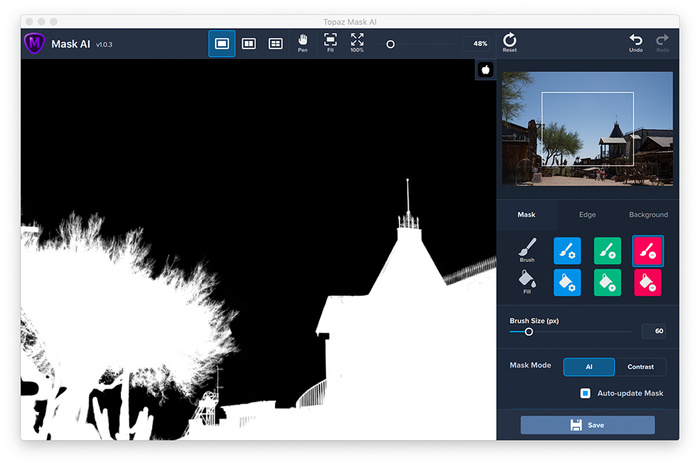Click the 'Mask Mode' label
Screen dimensions: 700x465
[530, 365]
